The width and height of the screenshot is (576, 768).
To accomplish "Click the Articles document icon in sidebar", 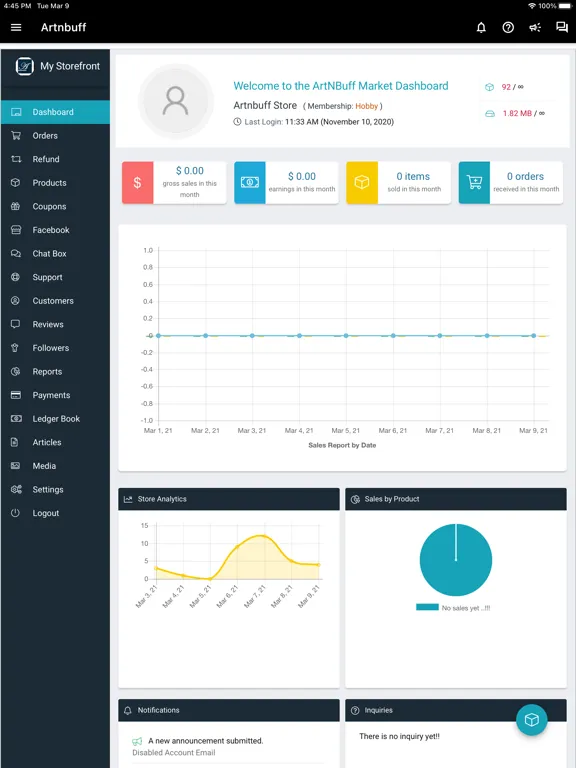I will coord(15,442).
